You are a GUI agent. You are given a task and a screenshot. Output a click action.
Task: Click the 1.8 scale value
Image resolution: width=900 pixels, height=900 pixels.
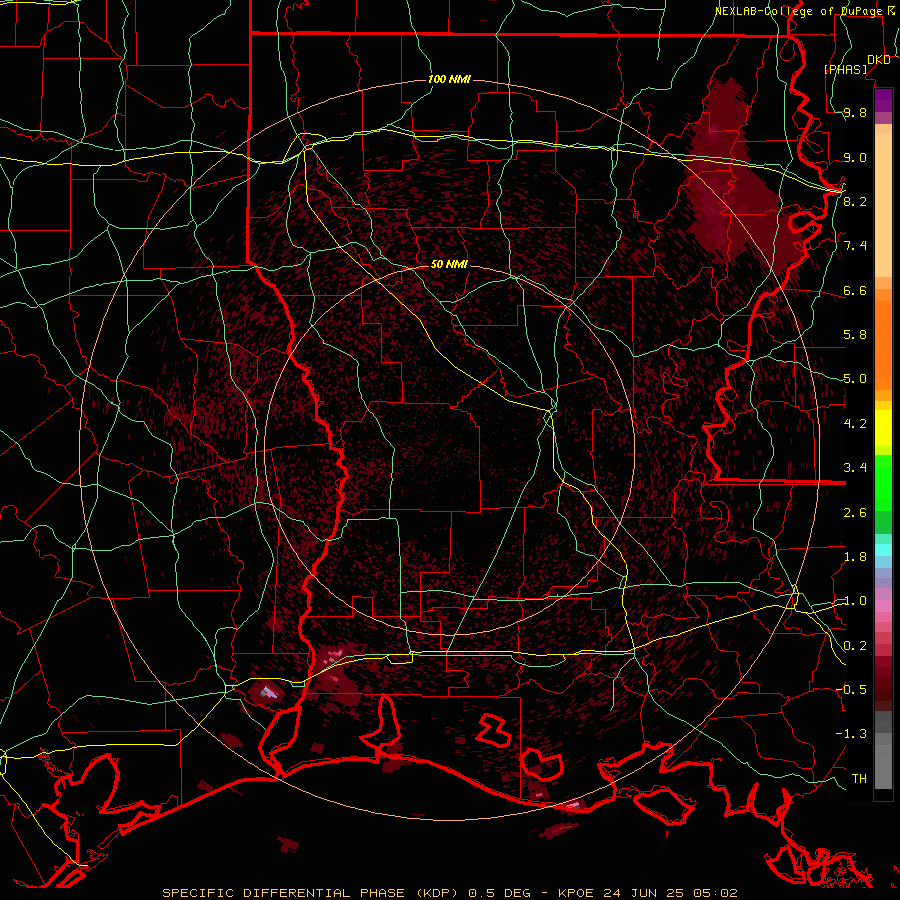pyautogui.click(x=855, y=556)
